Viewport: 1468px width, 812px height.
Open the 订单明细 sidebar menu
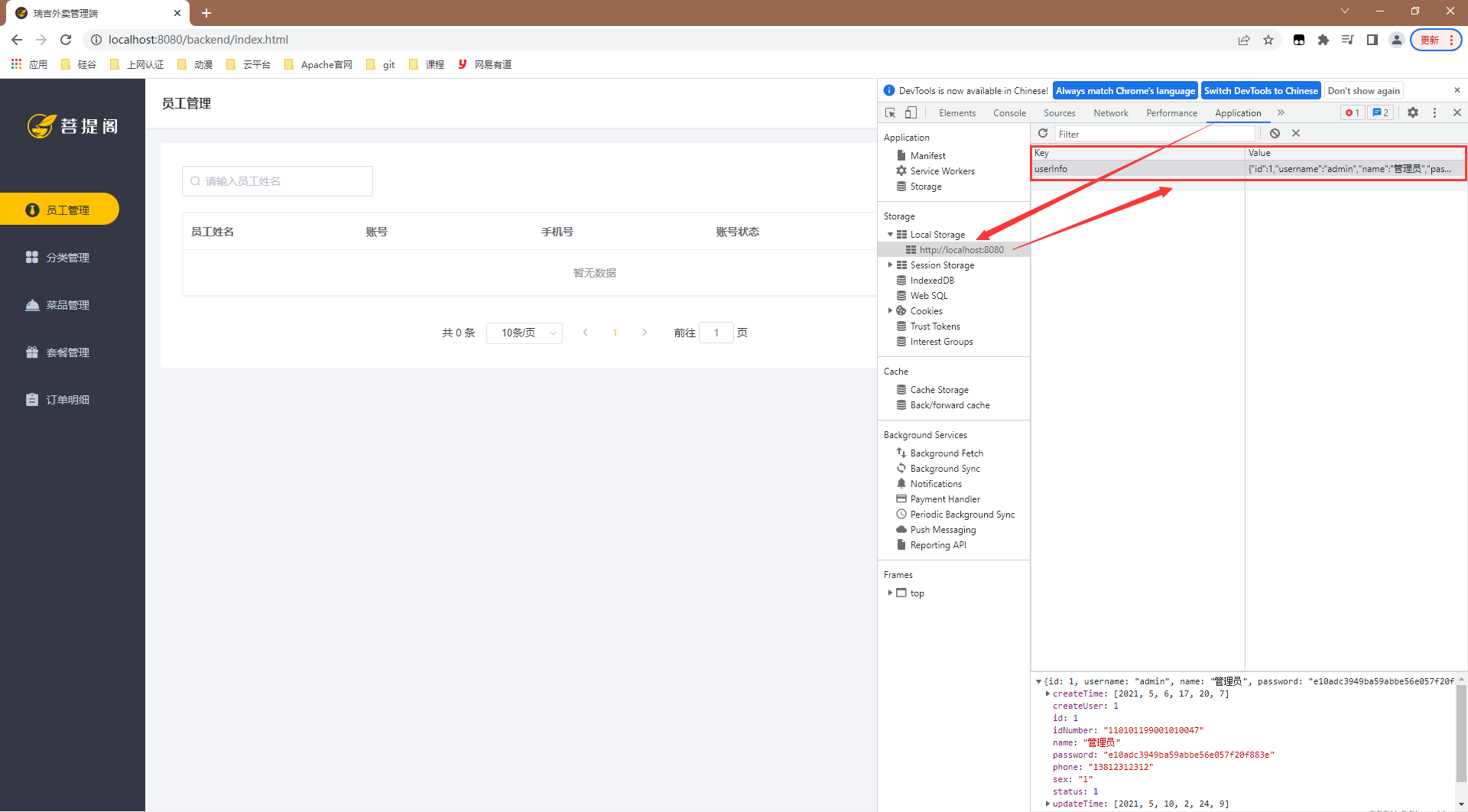click(x=58, y=400)
